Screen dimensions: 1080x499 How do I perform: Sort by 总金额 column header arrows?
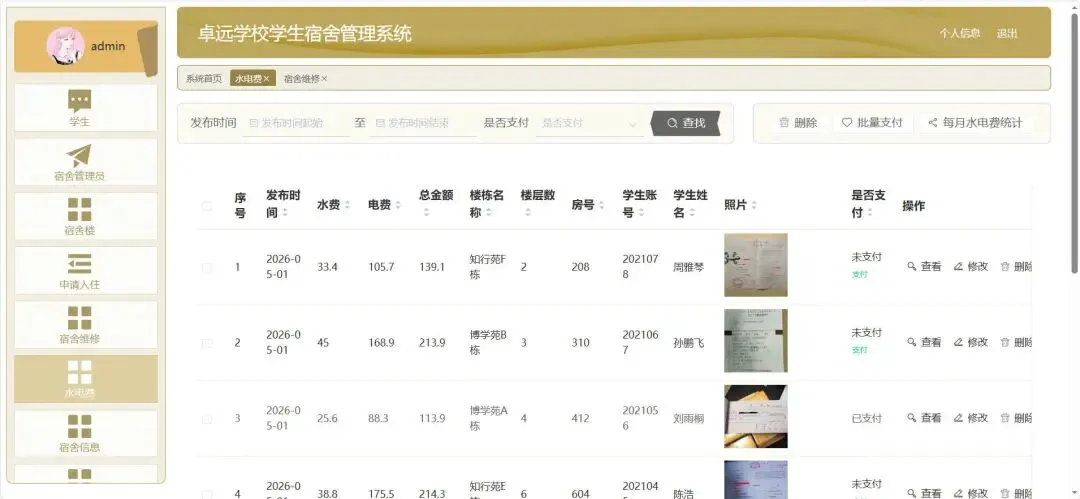(426, 214)
